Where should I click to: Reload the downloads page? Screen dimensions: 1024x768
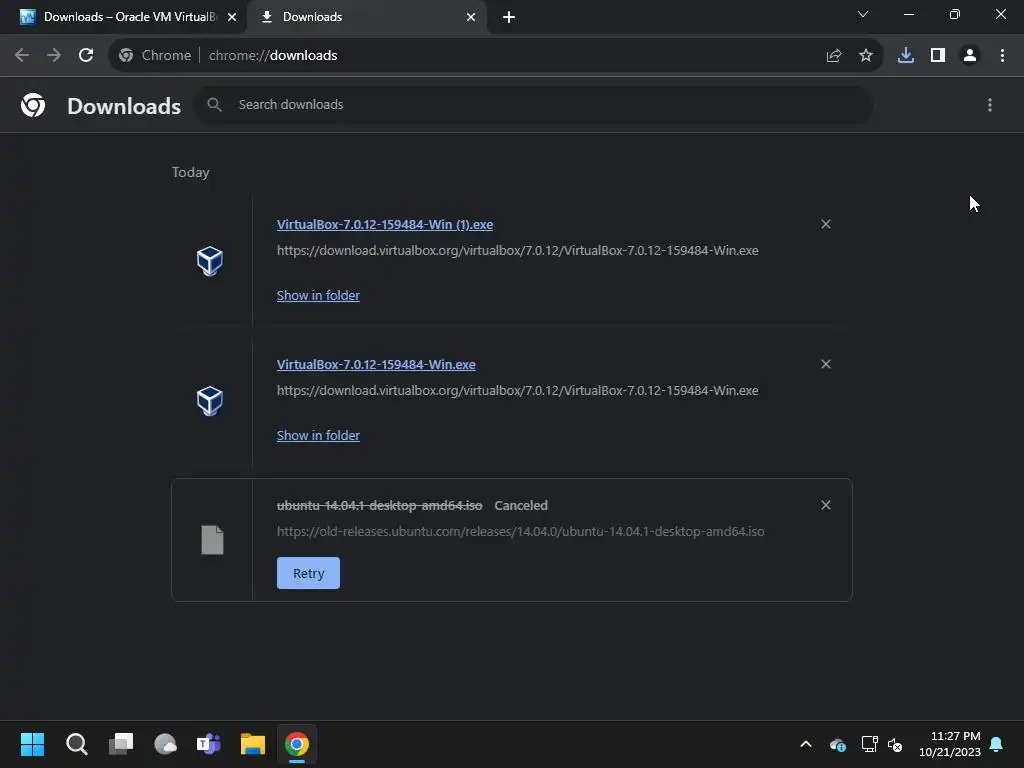(x=86, y=56)
